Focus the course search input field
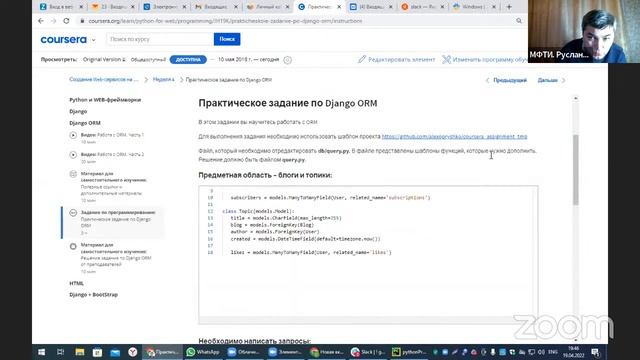The height and width of the screenshot is (360, 640). tap(160, 39)
